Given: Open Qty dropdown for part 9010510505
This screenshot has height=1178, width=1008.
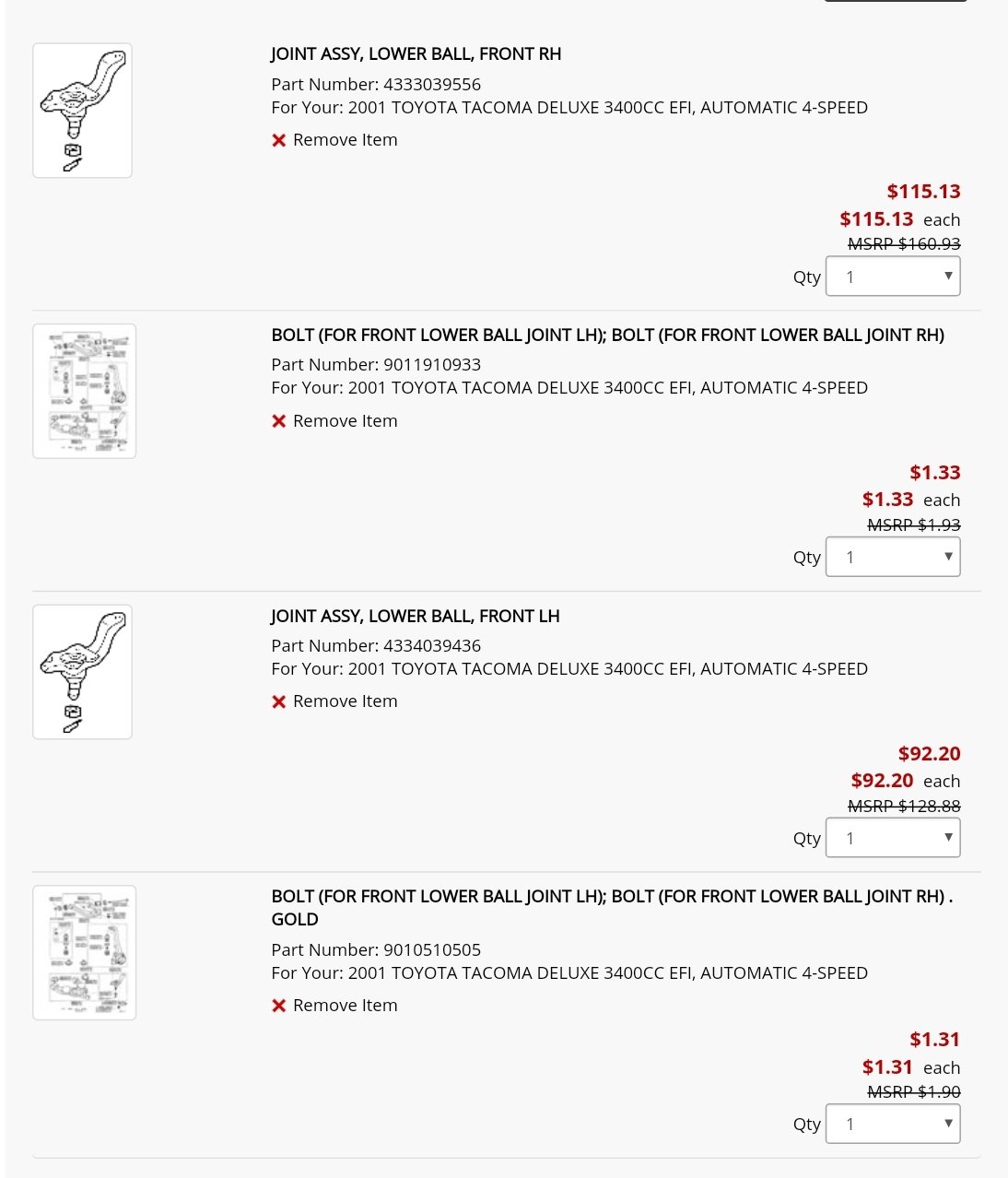Looking at the screenshot, I should point(893,1124).
